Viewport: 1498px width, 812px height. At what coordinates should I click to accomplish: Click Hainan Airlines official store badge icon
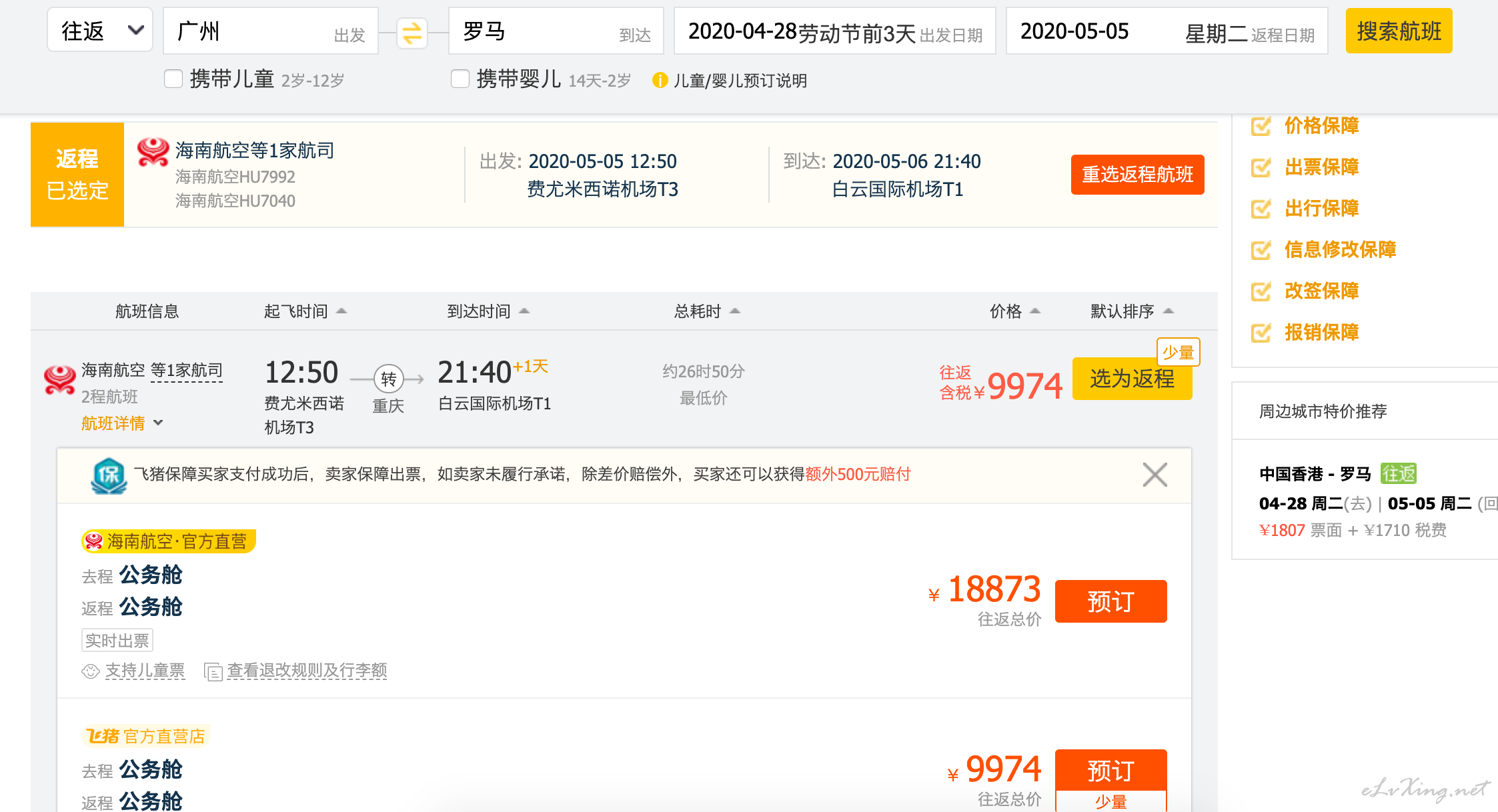pyautogui.click(x=94, y=541)
